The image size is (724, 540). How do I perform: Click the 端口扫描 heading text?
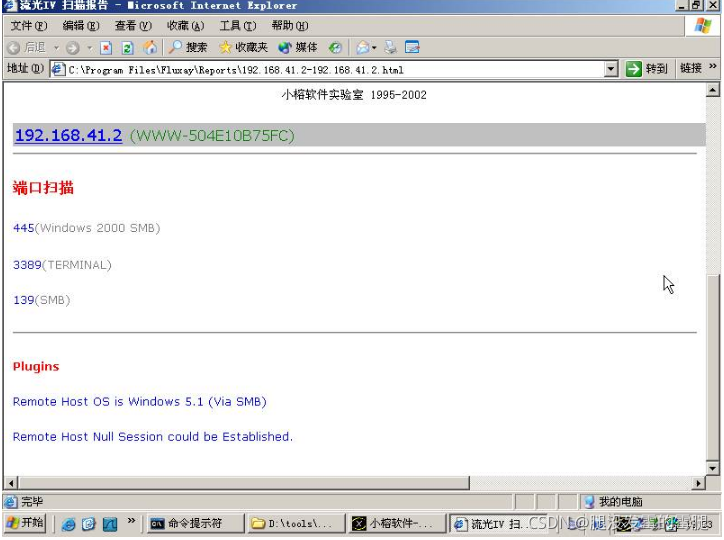(x=43, y=188)
